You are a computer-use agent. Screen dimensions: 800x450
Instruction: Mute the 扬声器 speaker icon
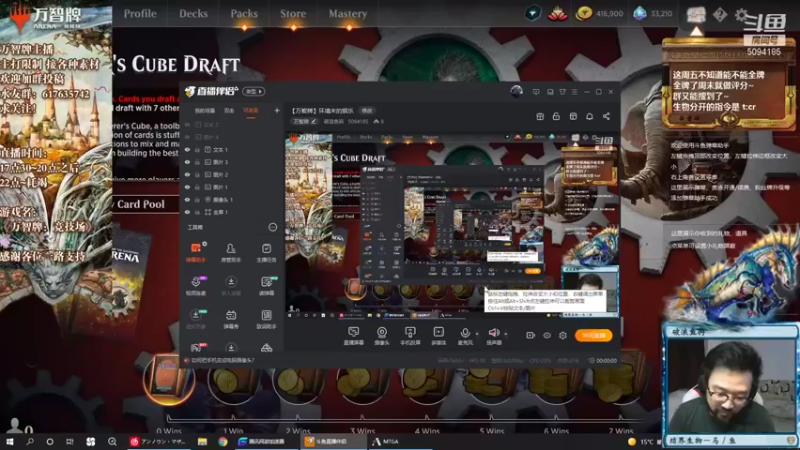[493, 333]
